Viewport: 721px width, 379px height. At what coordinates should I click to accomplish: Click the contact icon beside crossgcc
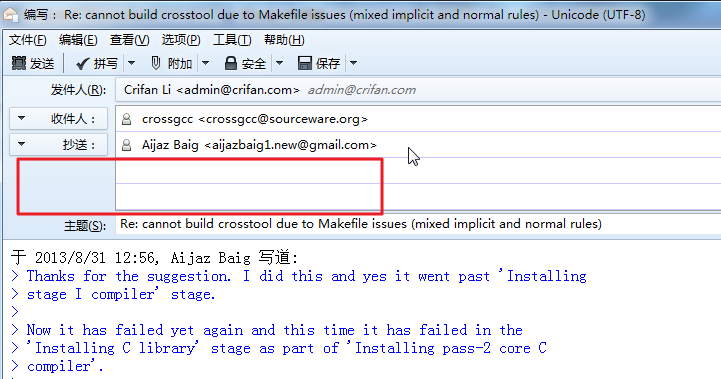click(x=126, y=120)
